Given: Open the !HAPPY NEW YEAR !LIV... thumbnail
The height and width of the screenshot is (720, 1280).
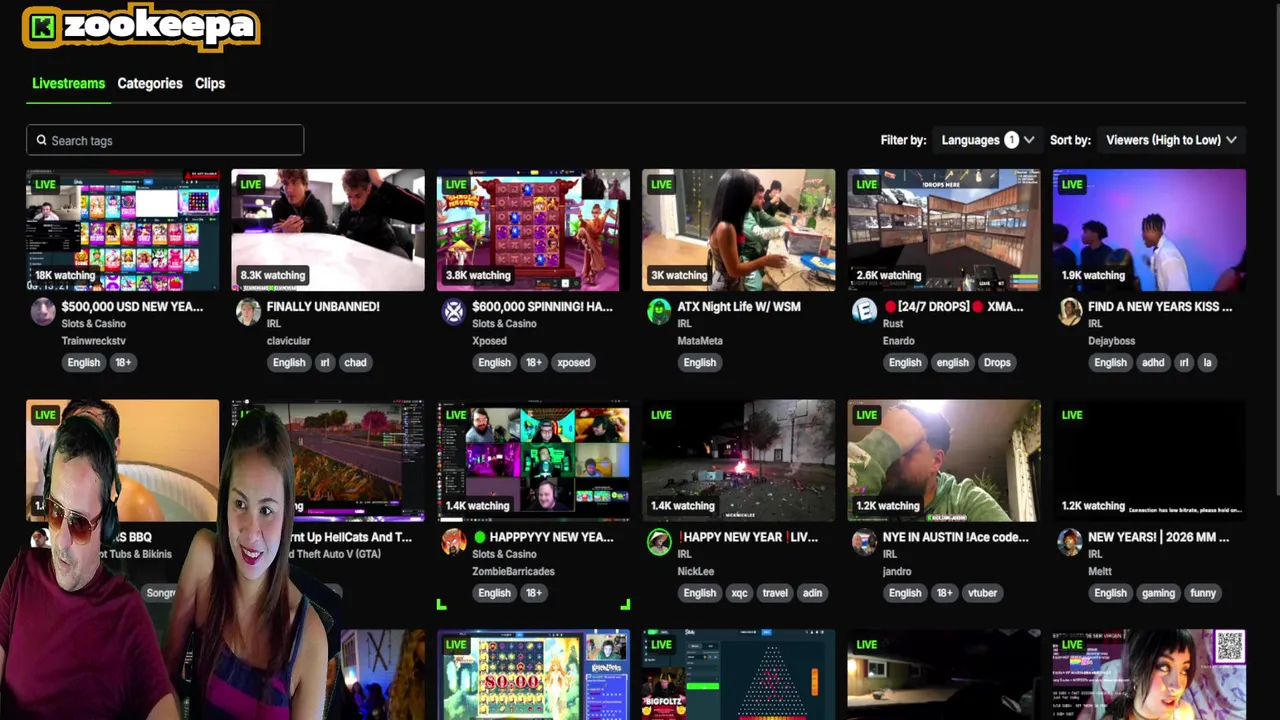Looking at the screenshot, I should click(x=738, y=460).
